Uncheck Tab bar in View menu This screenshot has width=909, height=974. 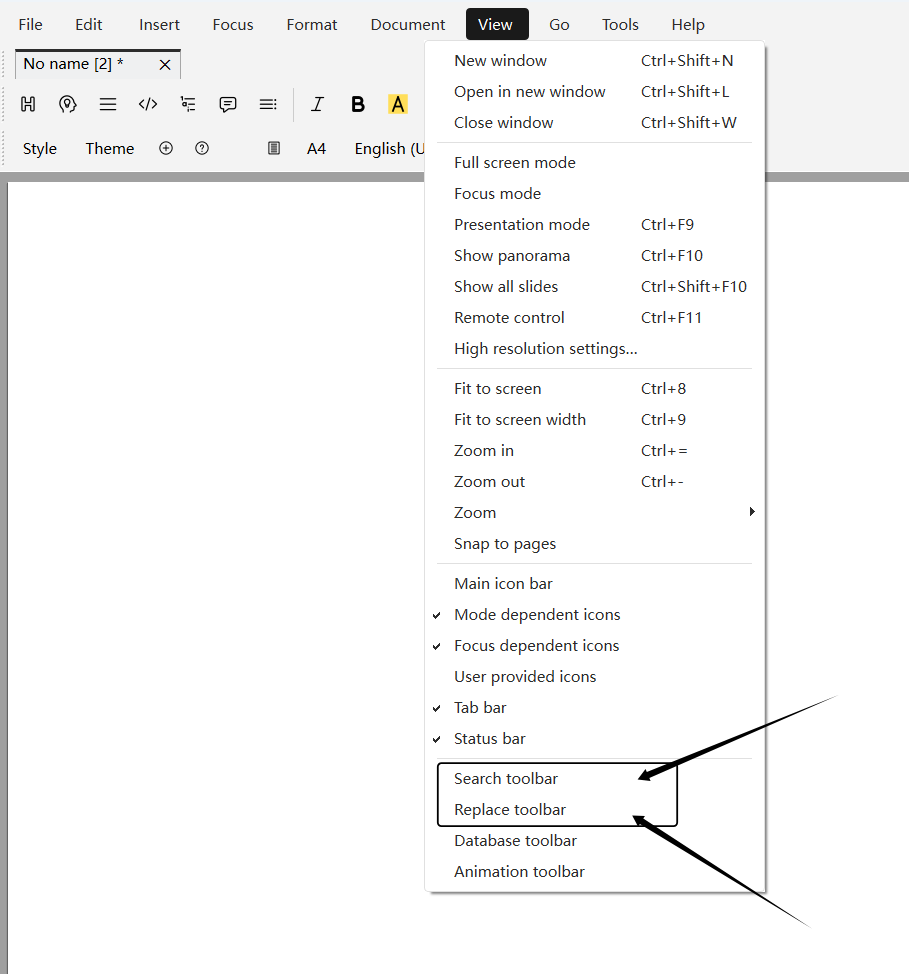point(480,707)
